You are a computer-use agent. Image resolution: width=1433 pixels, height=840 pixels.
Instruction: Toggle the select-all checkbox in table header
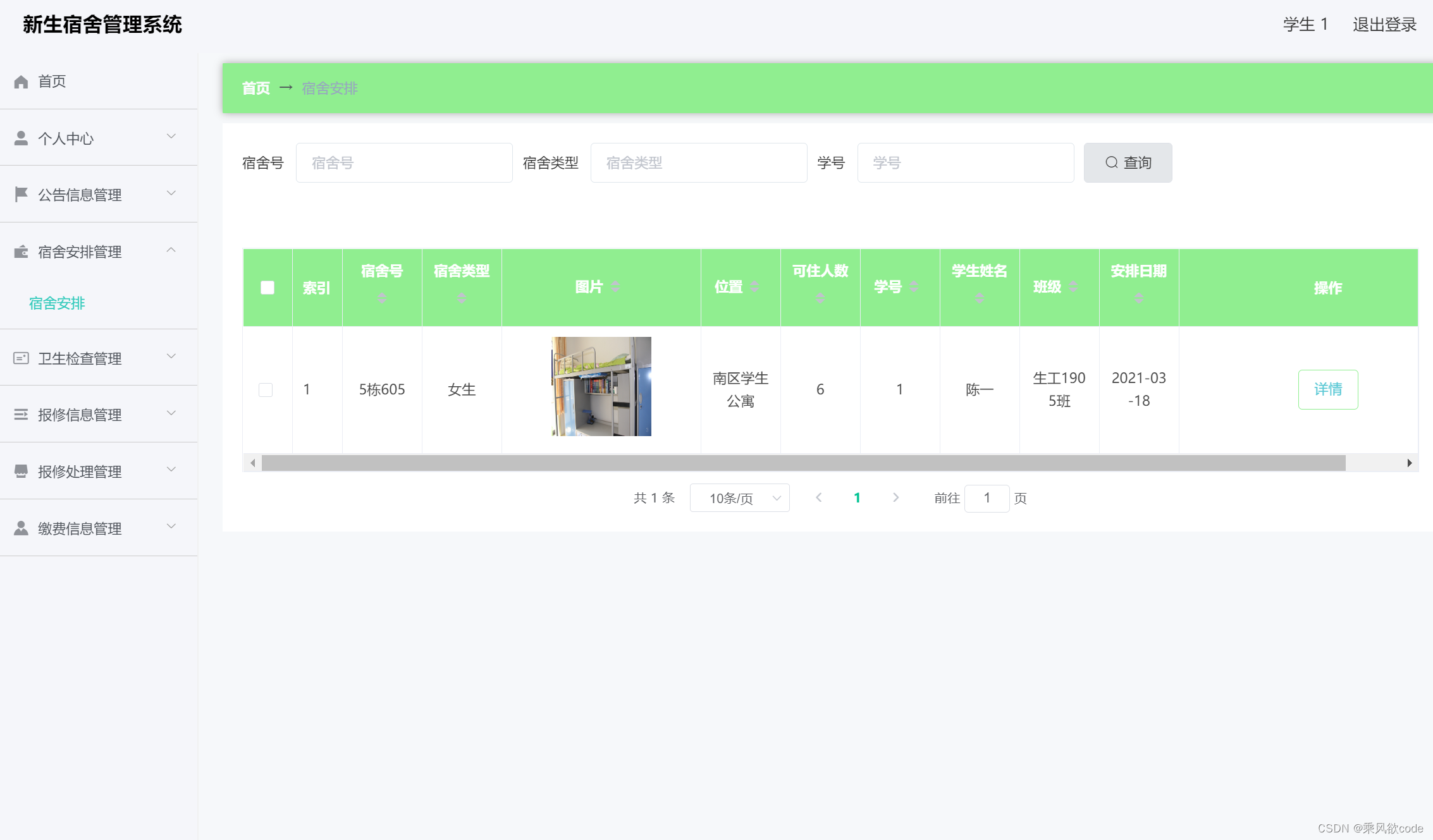[x=268, y=288]
